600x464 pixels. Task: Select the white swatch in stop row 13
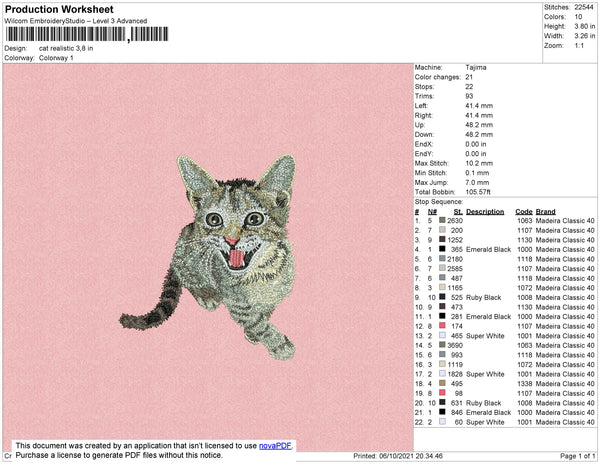click(x=442, y=335)
